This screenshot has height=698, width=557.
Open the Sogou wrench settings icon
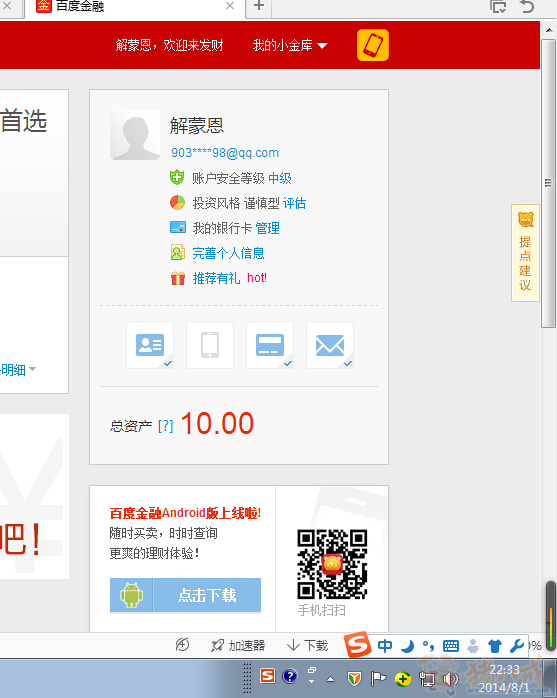pos(516,645)
